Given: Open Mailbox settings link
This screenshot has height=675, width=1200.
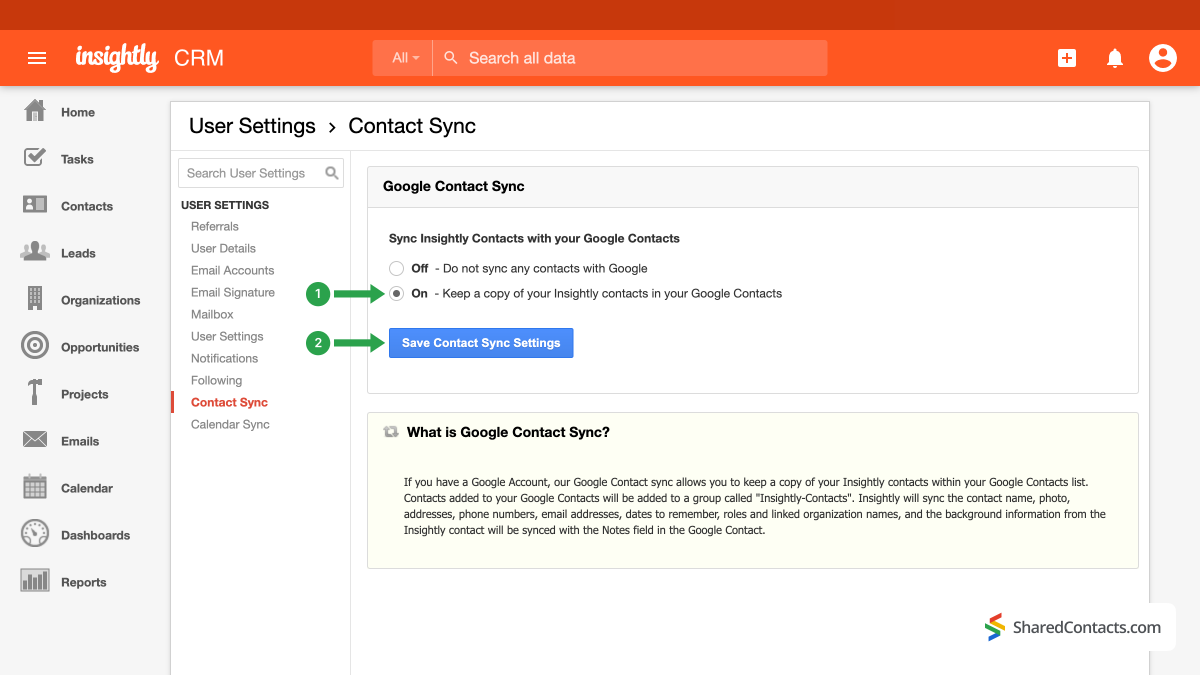Looking at the screenshot, I should pos(212,314).
